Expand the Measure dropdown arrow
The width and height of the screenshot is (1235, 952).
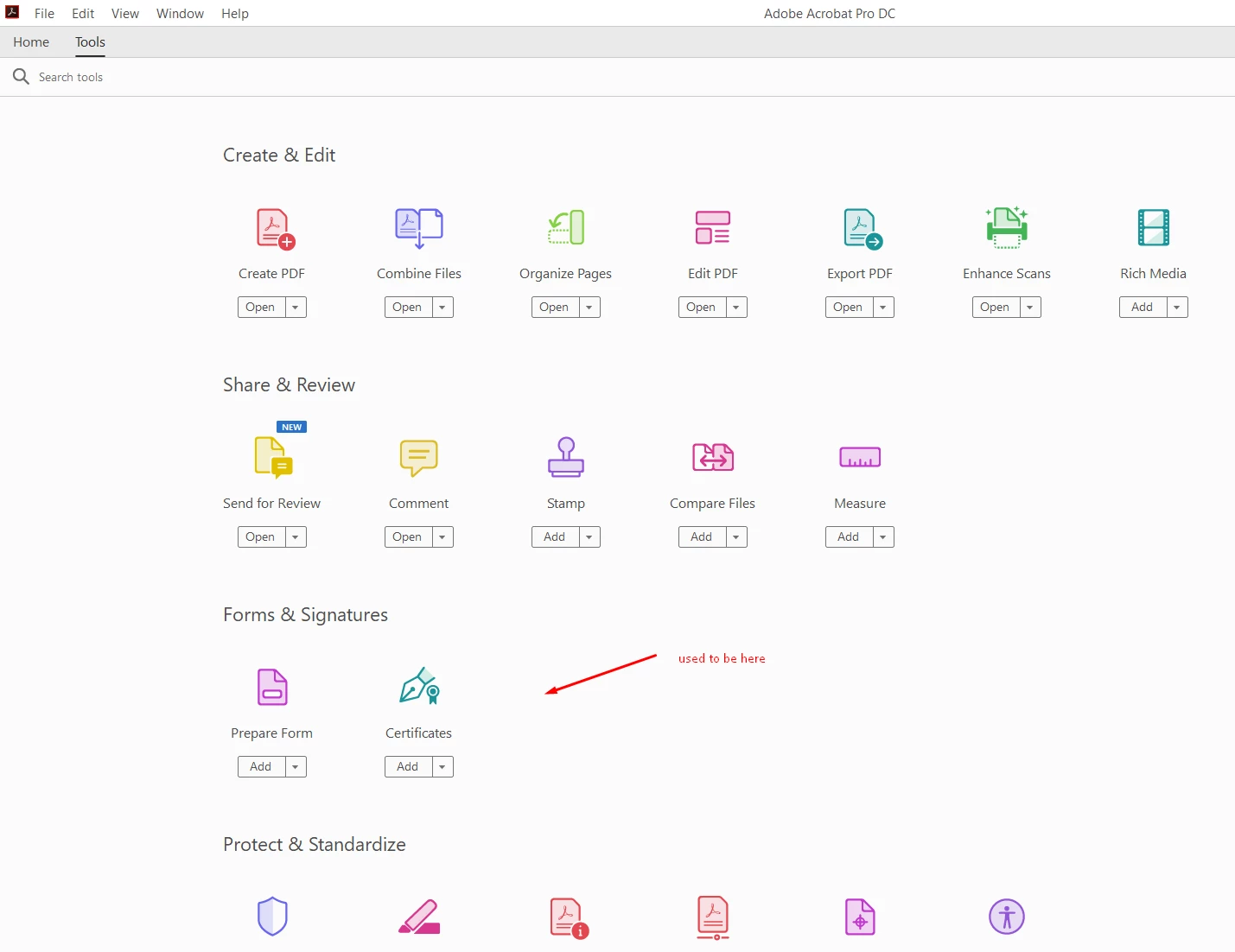883,536
